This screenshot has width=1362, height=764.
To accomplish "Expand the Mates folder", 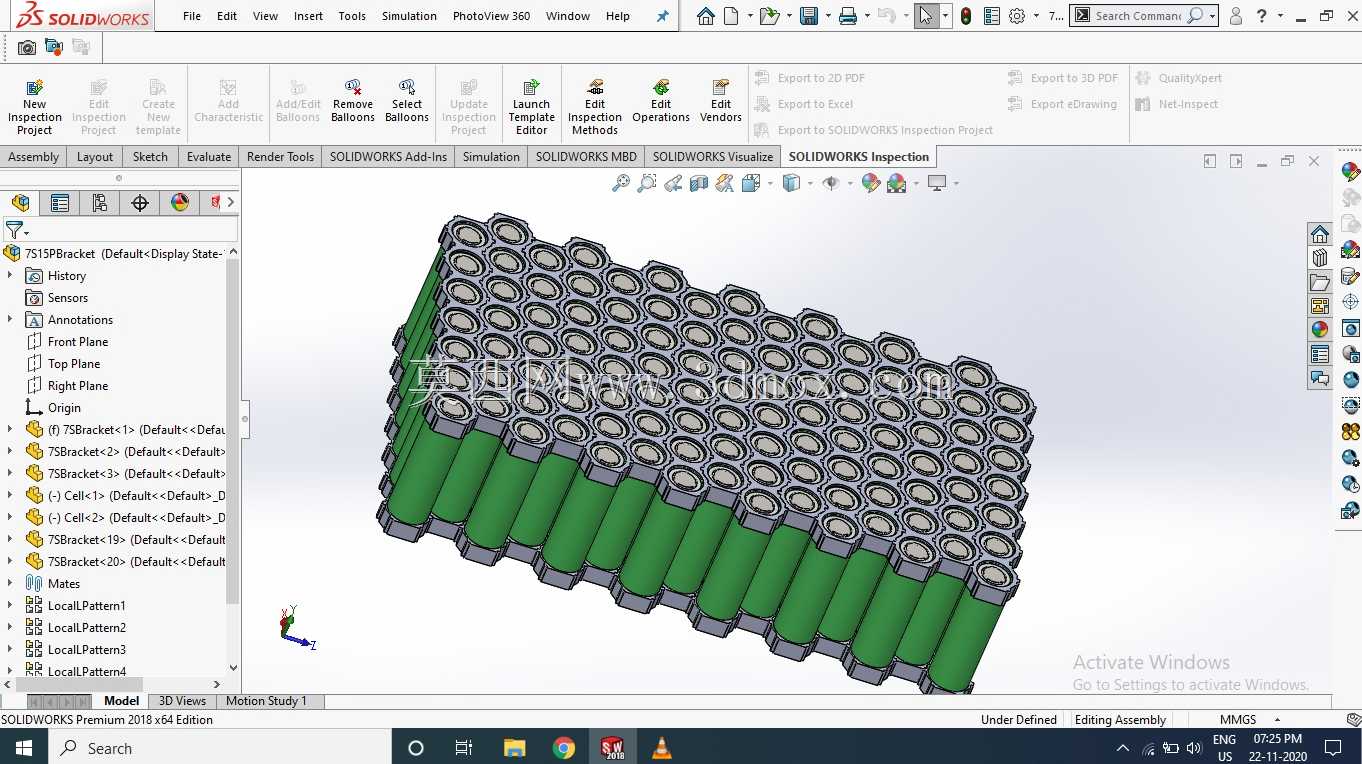I will coord(10,584).
